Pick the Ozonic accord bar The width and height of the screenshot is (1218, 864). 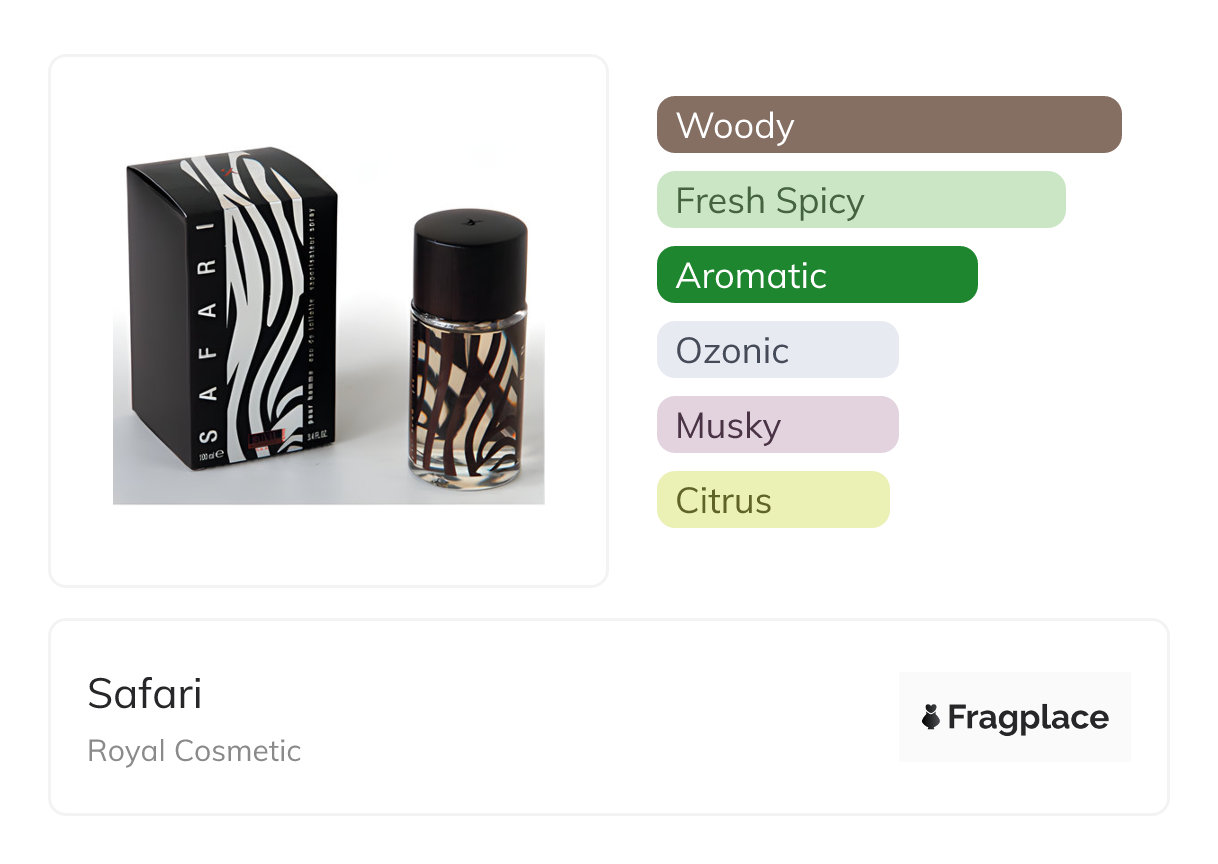[x=777, y=350]
